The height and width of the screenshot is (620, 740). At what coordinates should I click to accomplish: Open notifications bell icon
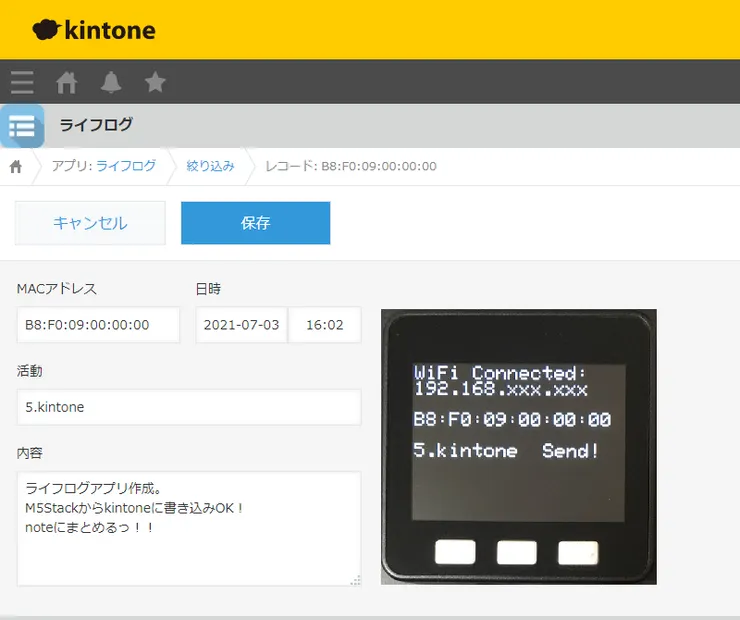pos(111,83)
